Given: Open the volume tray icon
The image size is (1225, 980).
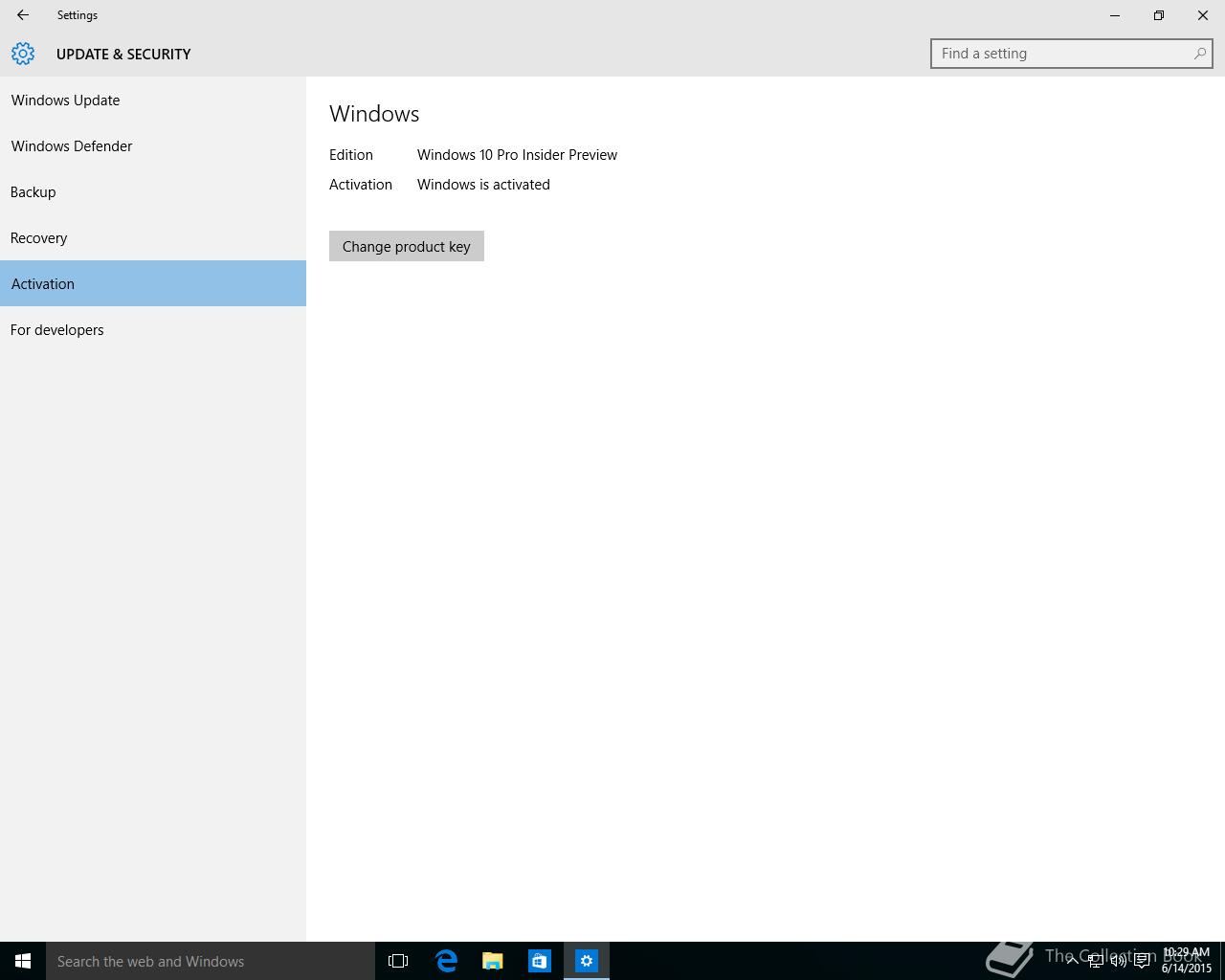Looking at the screenshot, I should click(x=1118, y=961).
